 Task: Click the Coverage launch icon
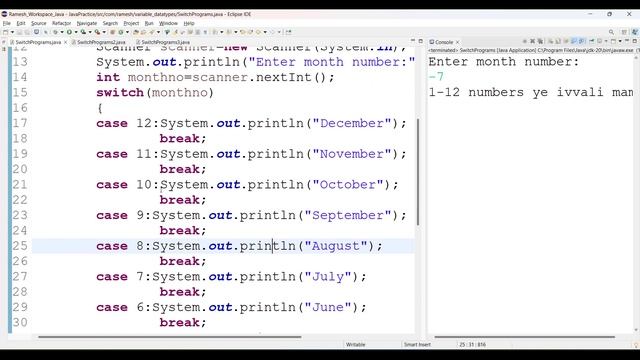[83, 32]
